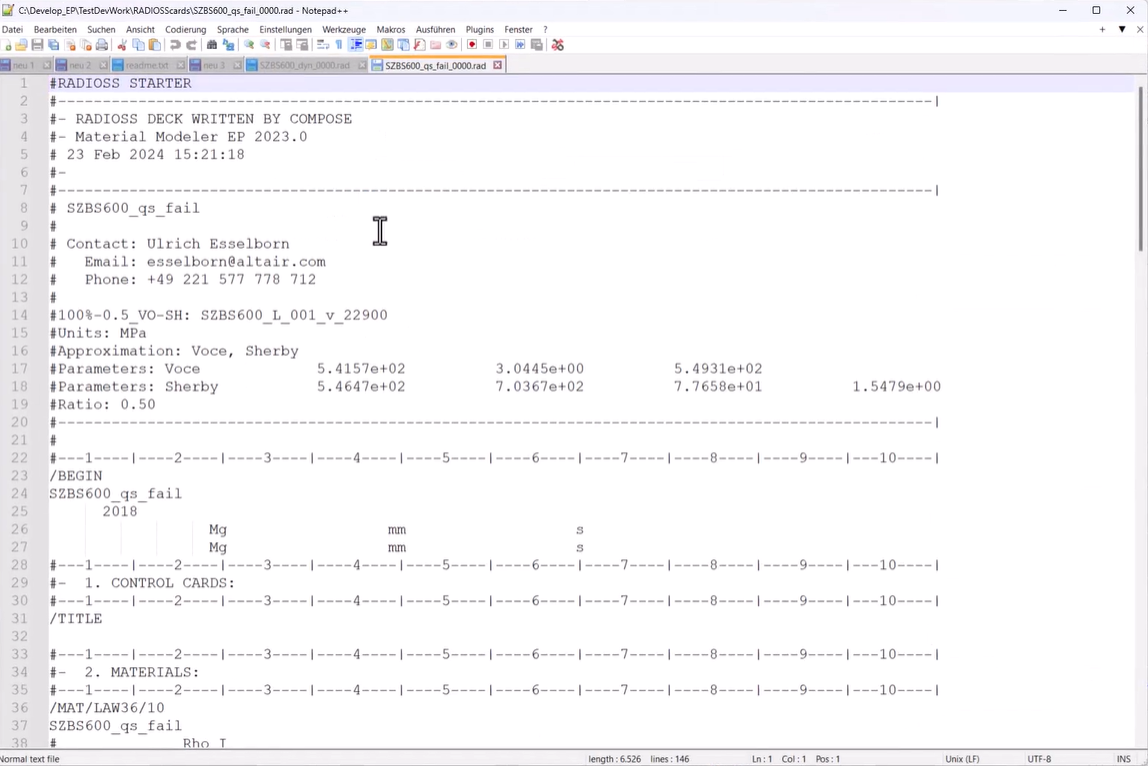The image size is (1148, 766).
Task: Zoom in with the magnifier plus icon
Action: click(249, 45)
